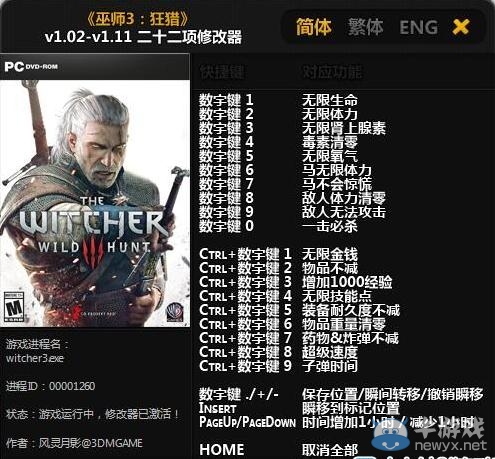495x459 pixels.
Task: Switch language to 繁体 Traditional Chinese
Action: point(365,27)
